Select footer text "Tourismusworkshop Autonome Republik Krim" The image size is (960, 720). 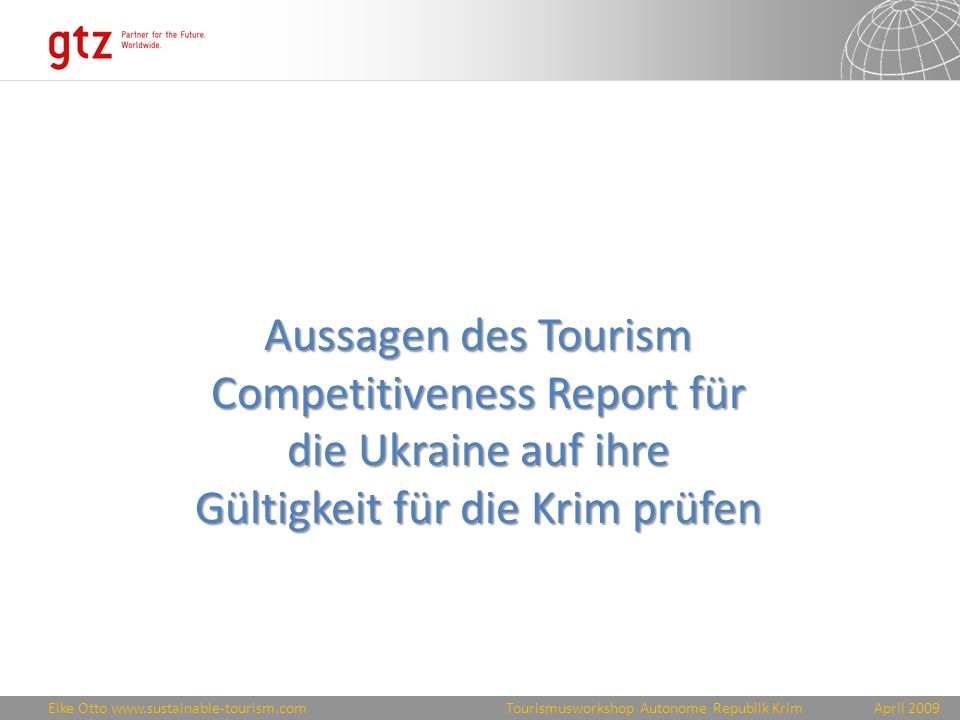[654, 708]
